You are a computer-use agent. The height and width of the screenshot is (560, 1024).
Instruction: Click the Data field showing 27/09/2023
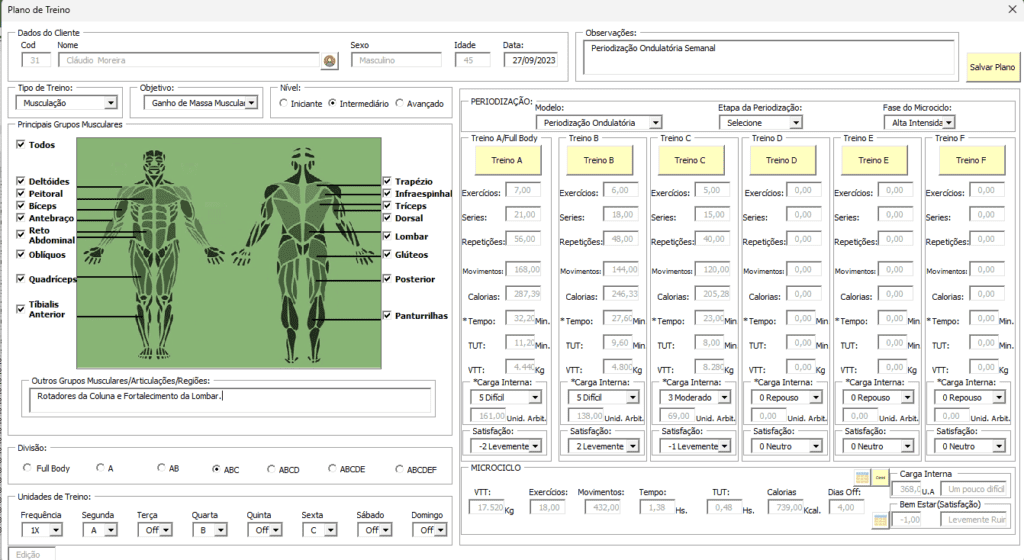530,60
